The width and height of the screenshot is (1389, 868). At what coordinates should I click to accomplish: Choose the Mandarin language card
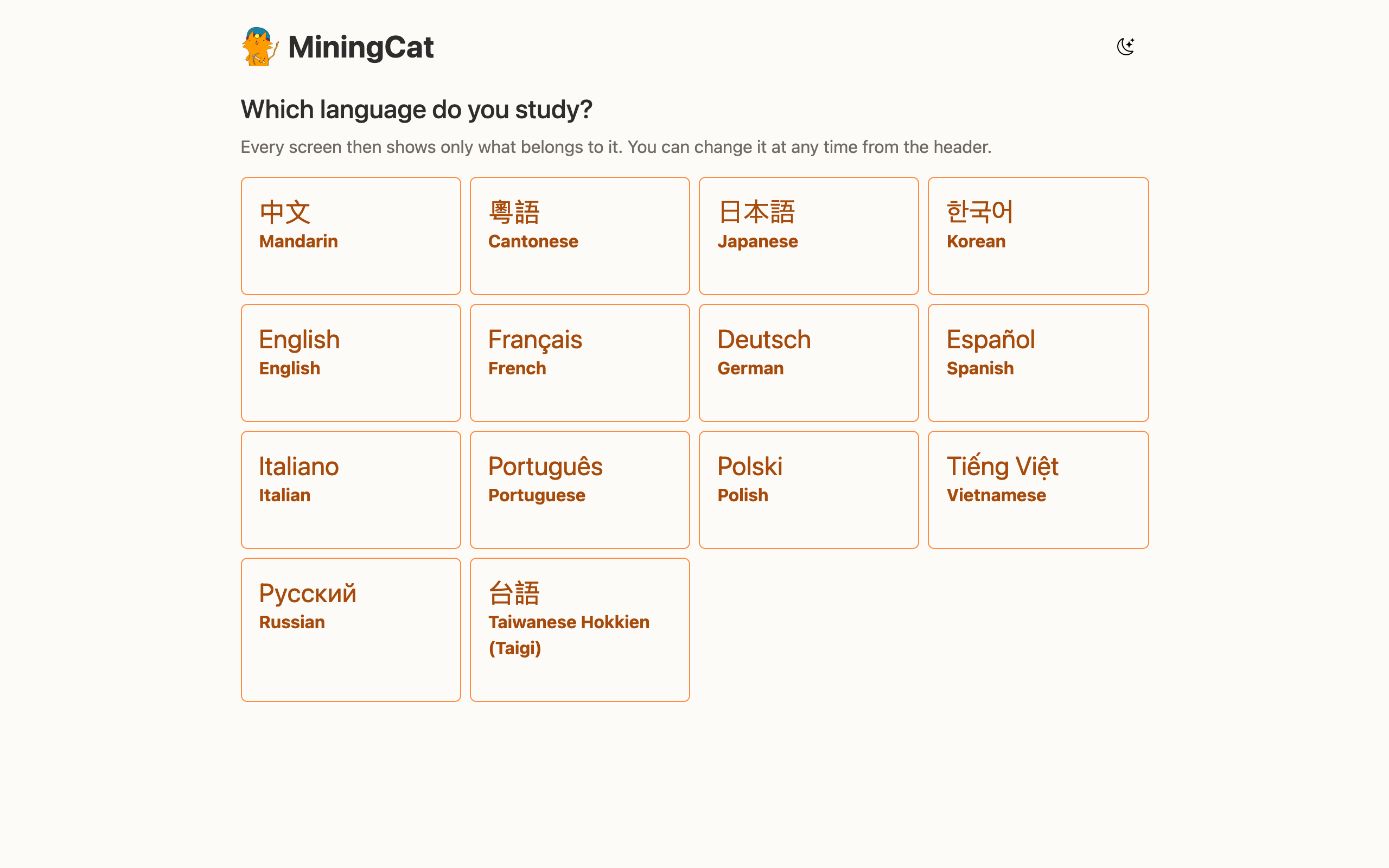(351, 236)
